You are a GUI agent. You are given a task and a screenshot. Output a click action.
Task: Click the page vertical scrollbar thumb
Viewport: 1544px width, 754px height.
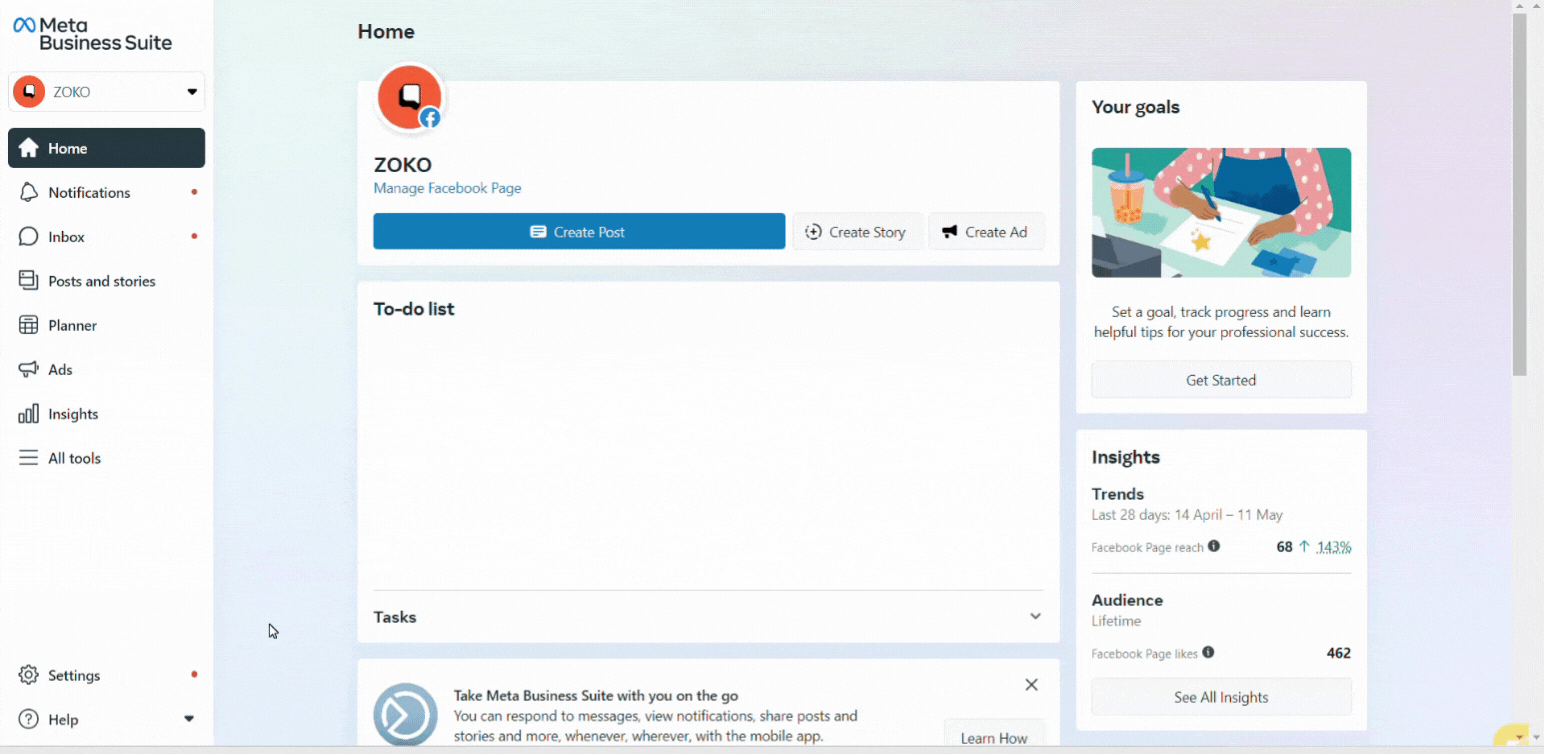[x=1520, y=195]
